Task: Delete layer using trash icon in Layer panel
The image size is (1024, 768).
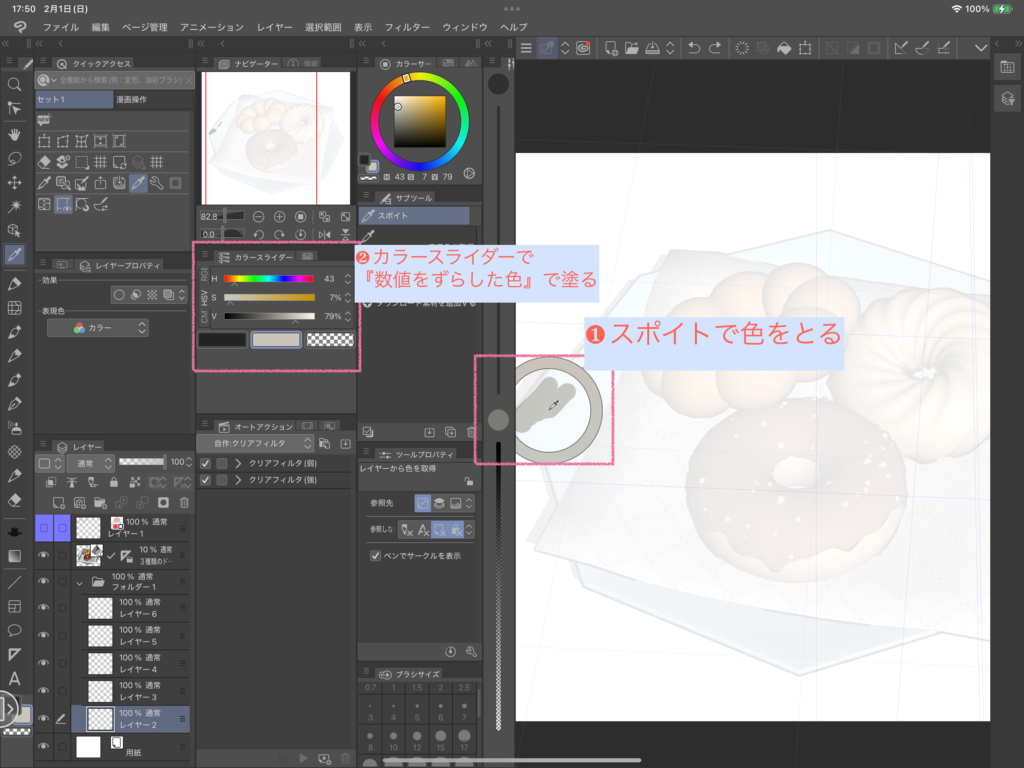Action: (x=183, y=503)
